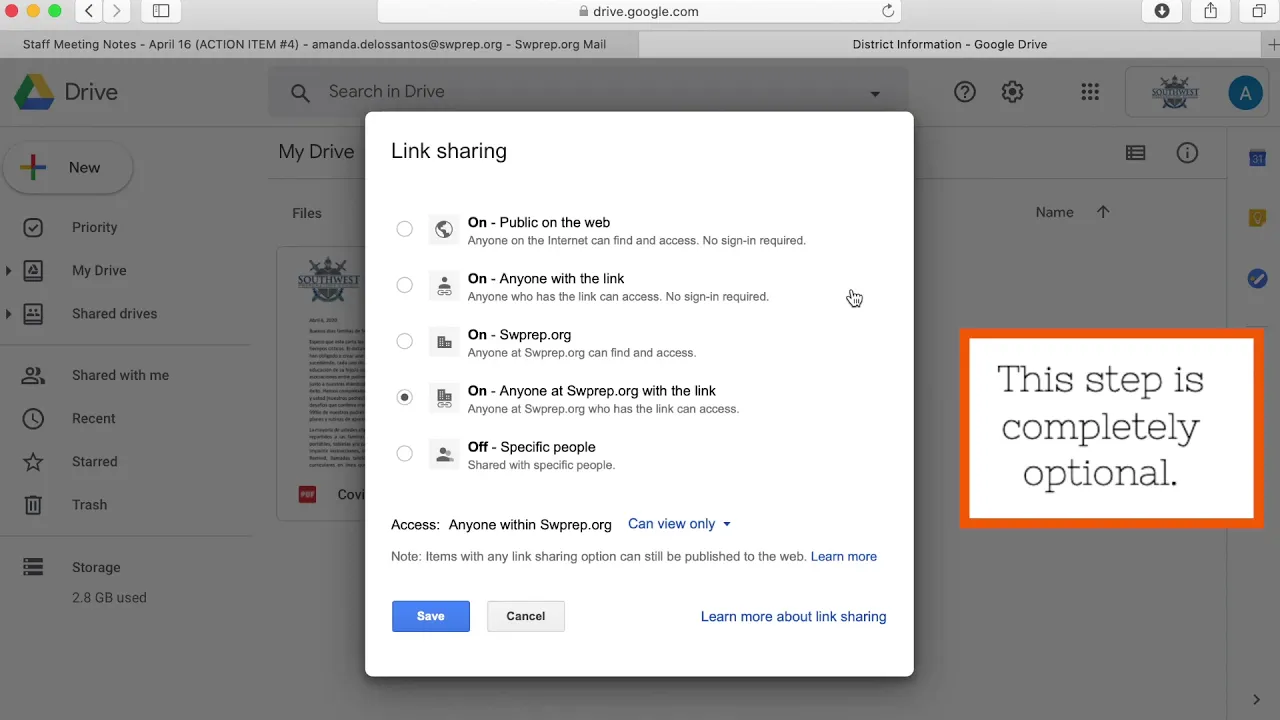Open the Calendar side panel icon
This screenshot has width=1280, height=720.
[1258, 158]
